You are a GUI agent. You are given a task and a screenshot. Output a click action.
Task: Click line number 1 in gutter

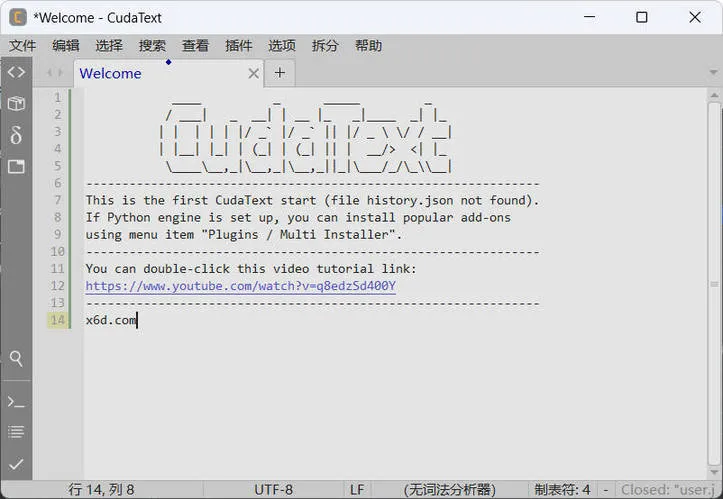(x=58, y=98)
